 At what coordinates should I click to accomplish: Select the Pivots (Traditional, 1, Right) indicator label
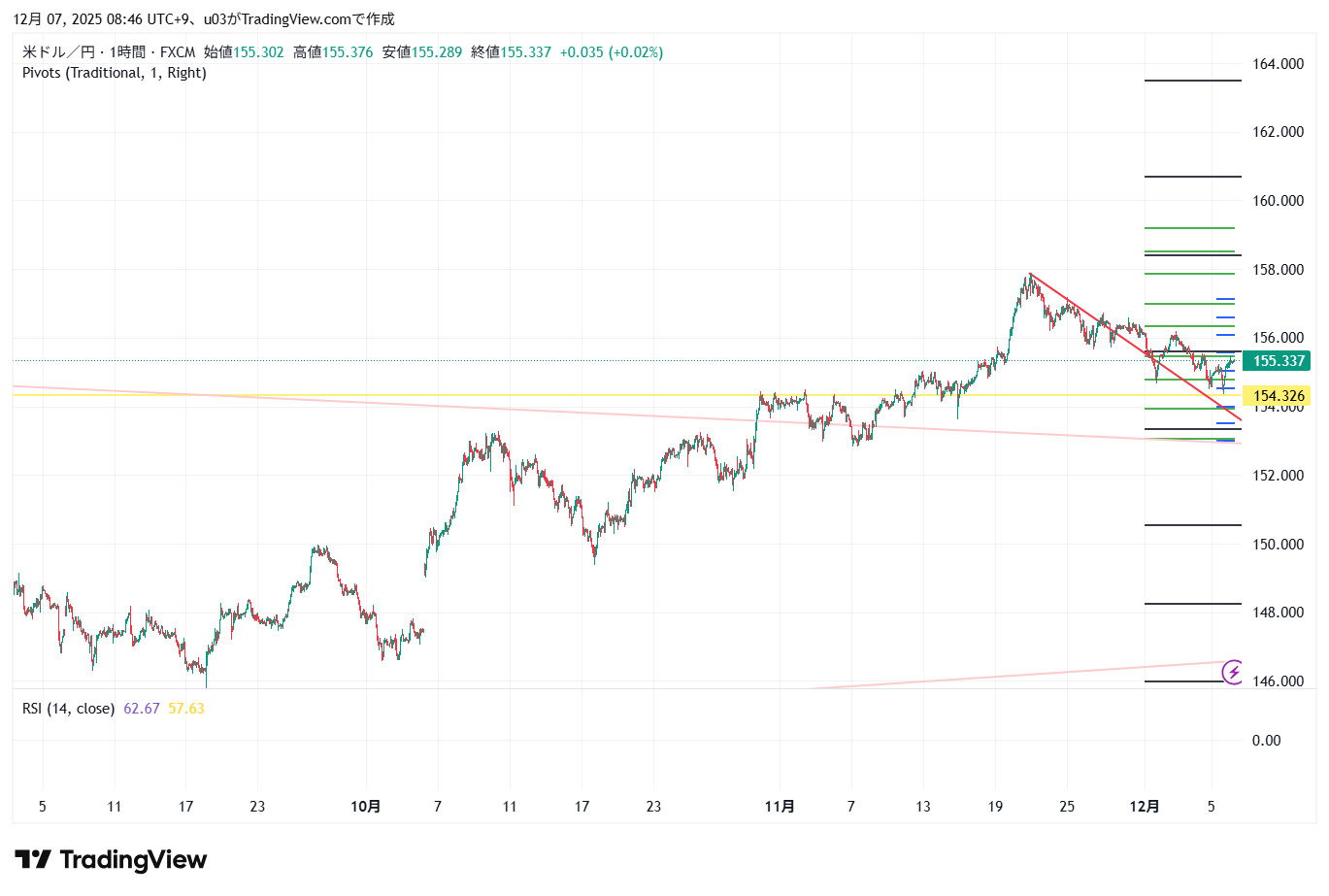(115, 73)
